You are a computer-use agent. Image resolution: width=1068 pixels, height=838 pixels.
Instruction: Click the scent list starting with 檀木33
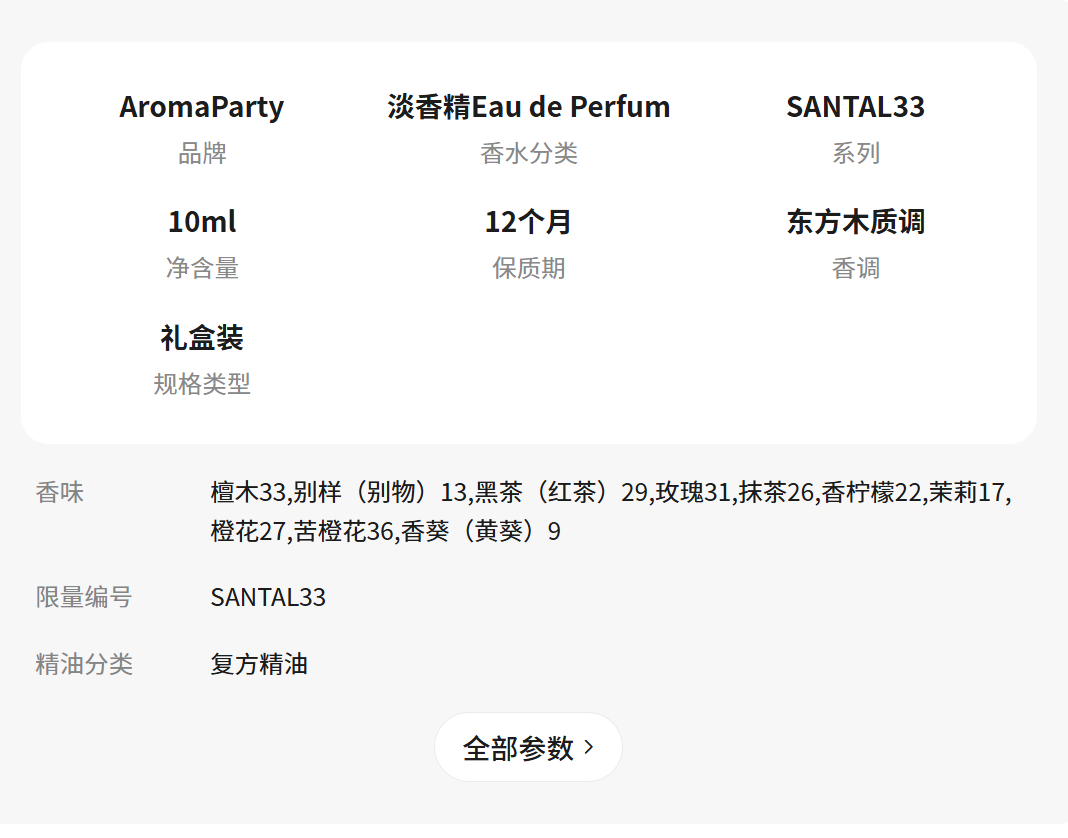pyautogui.click(x=610, y=511)
